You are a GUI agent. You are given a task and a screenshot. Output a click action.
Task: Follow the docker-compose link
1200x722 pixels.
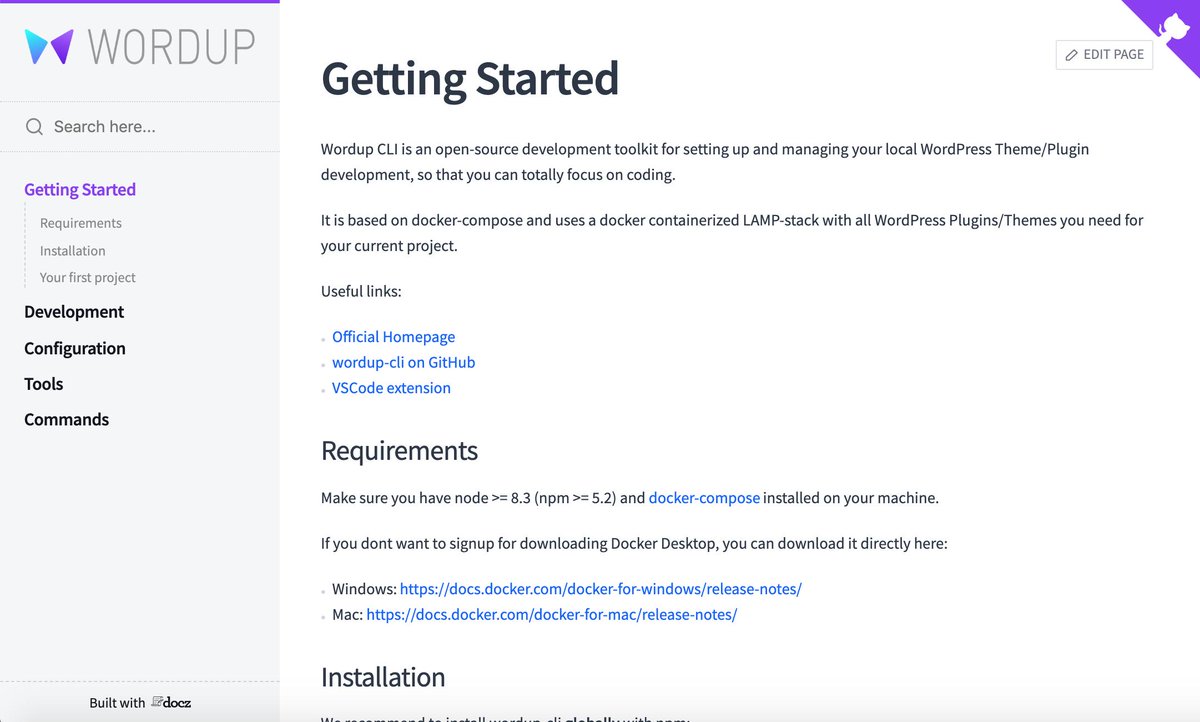click(705, 498)
